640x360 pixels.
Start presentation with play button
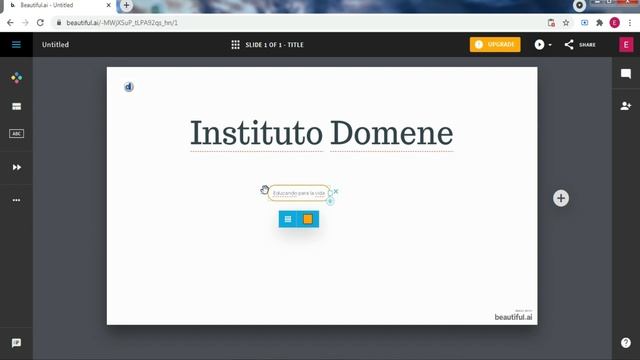click(539, 44)
